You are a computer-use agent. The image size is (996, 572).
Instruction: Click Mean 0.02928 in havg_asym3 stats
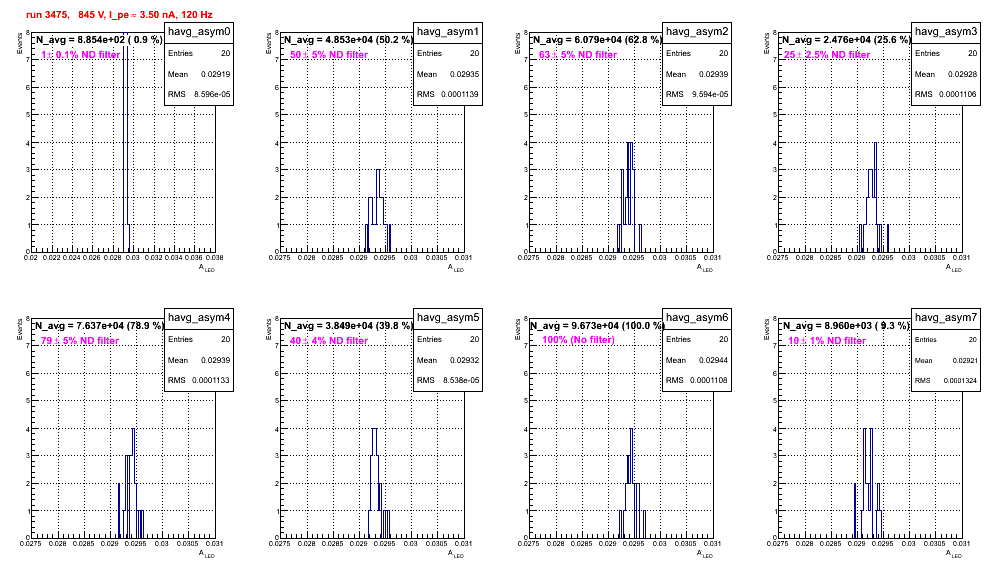tap(946, 74)
